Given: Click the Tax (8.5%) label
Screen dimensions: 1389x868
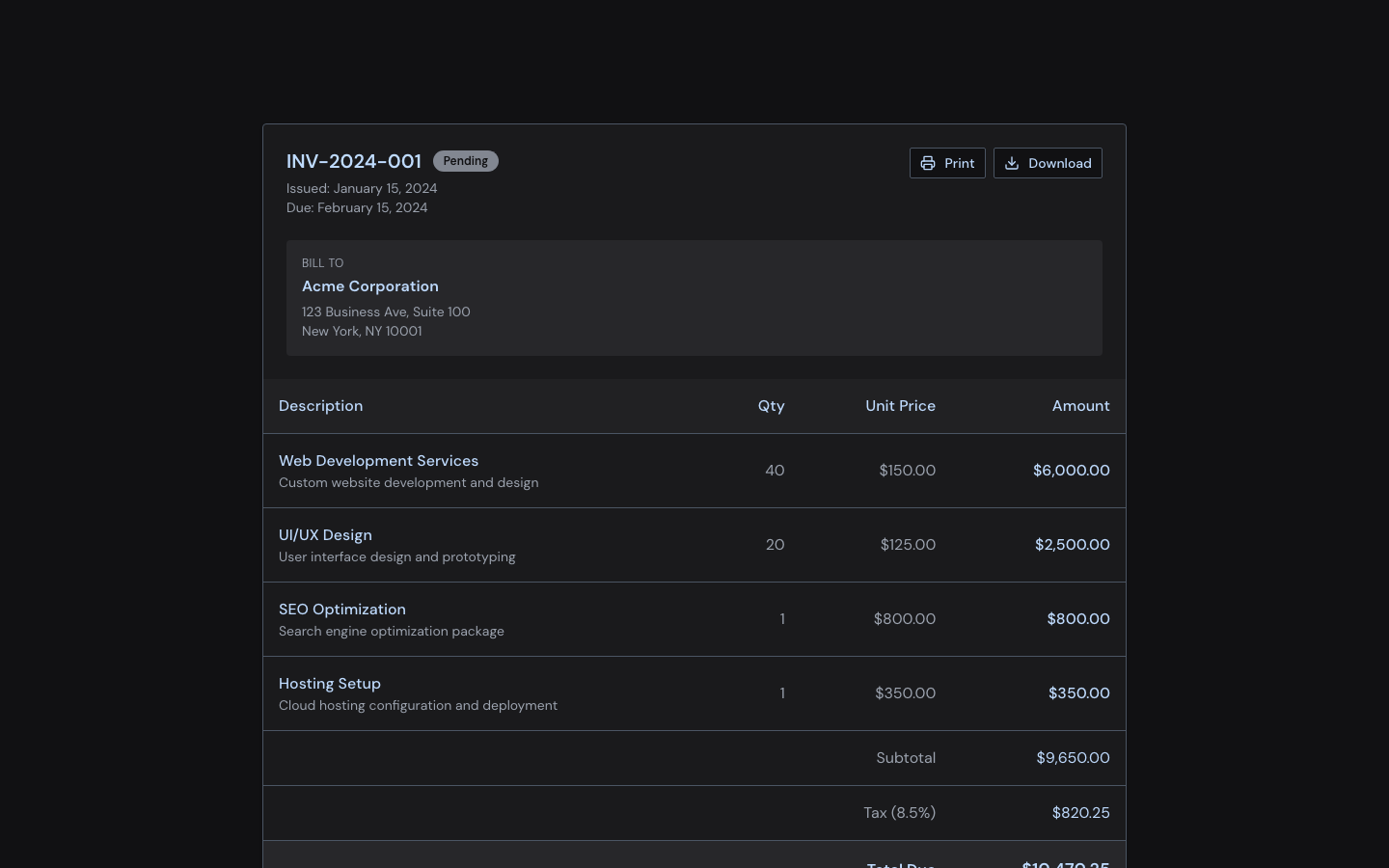Looking at the screenshot, I should [x=899, y=813].
